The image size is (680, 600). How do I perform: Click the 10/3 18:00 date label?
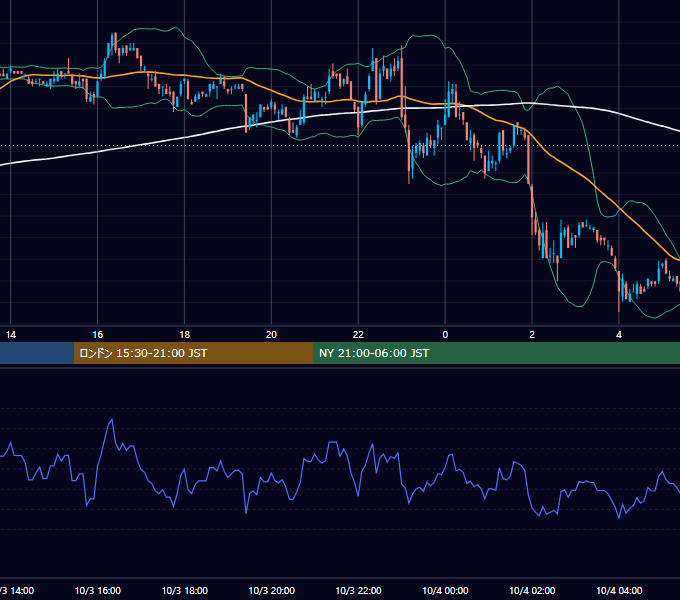click(x=185, y=590)
